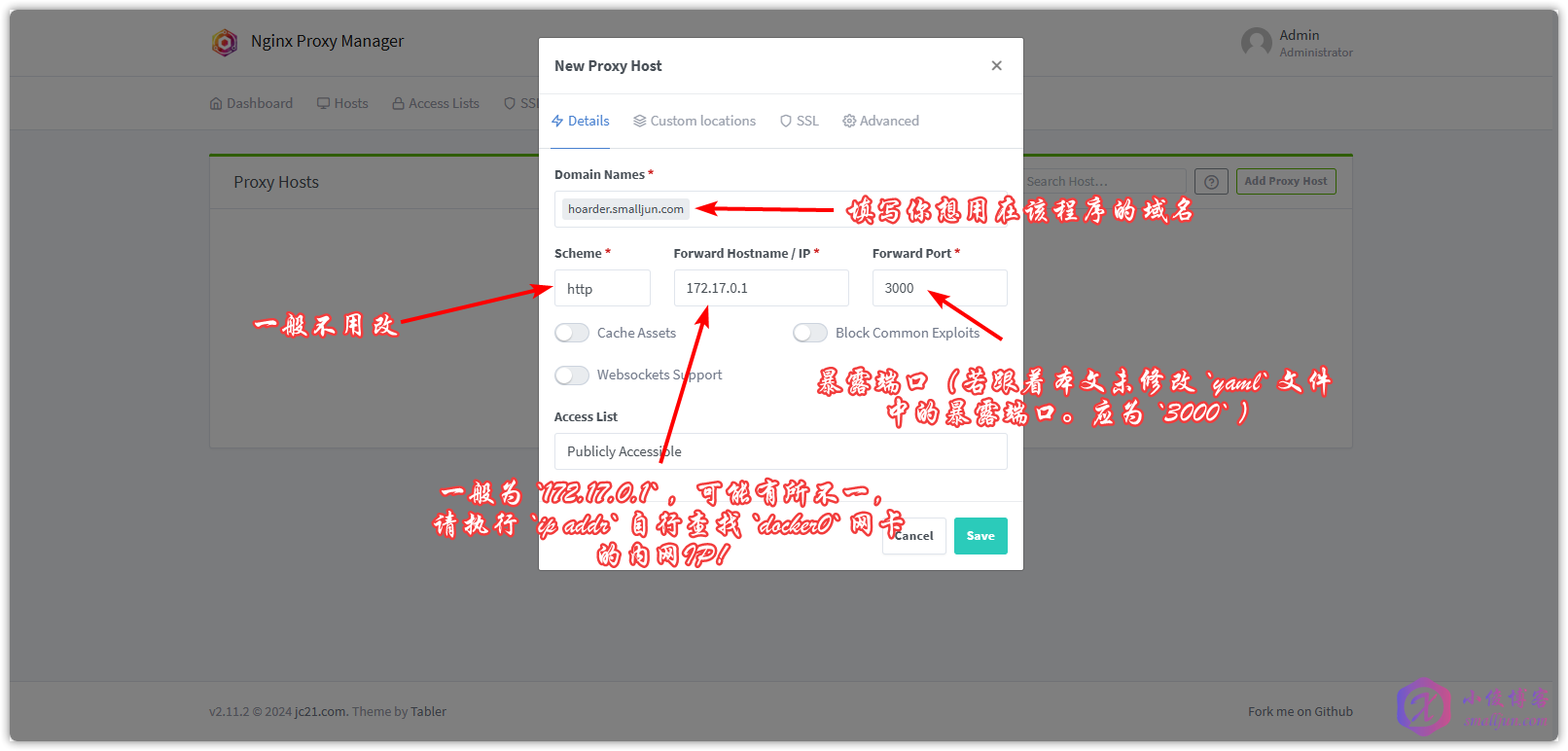Open the Scheme dropdown showing http
The image size is (1568, 751).
click(602, 288)
